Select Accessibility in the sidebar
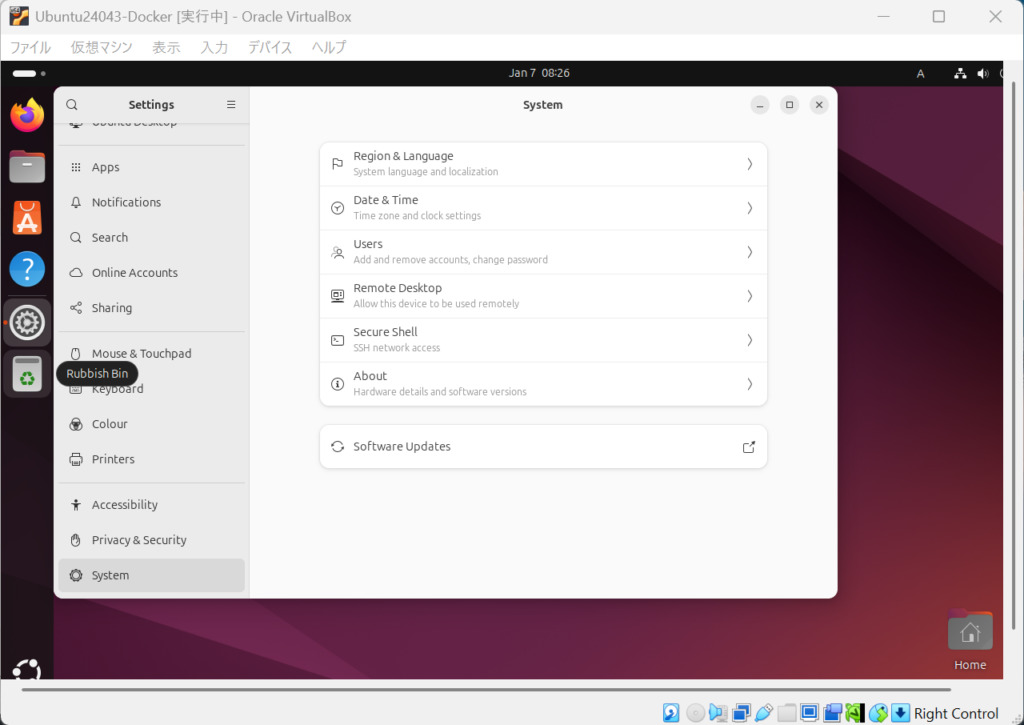The height and width of the screenshot is (725, 1024). point(125,505)
